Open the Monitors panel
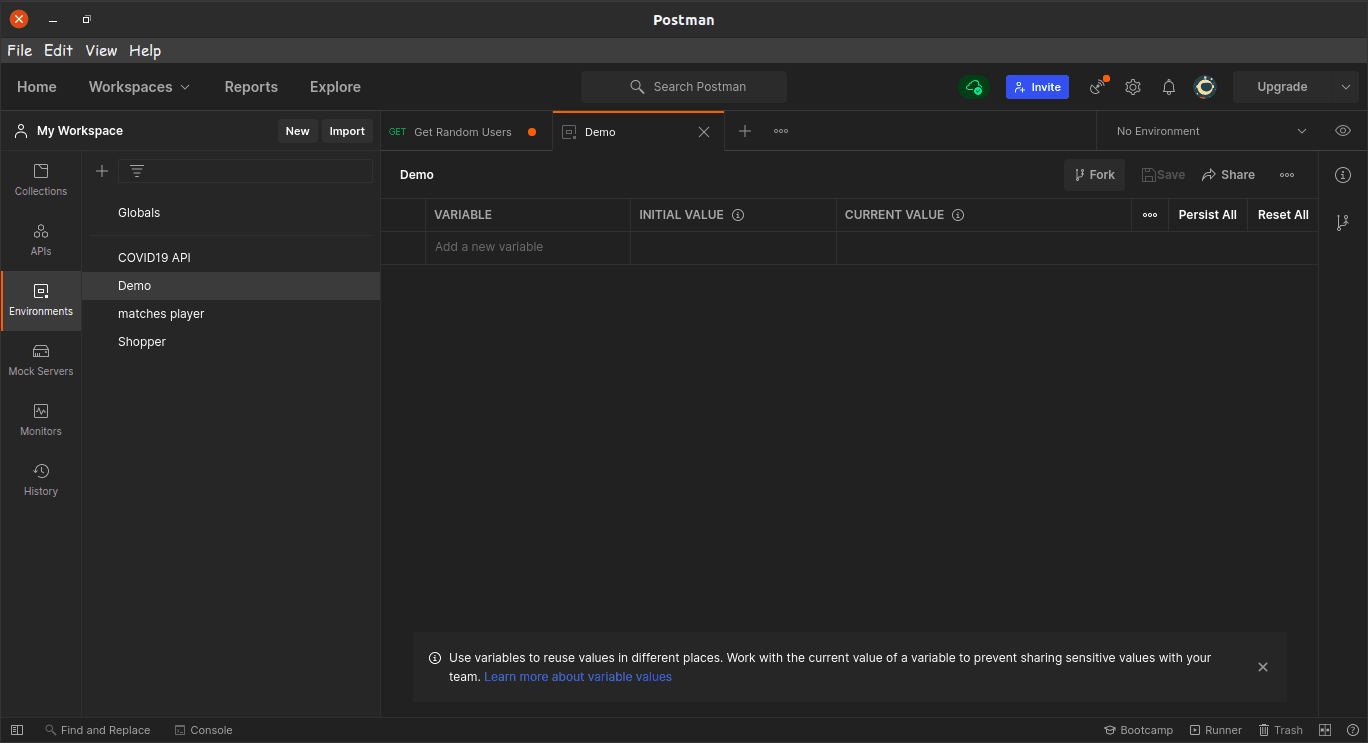Image resolution: width=1368 pixels, height=743 pixels. pos(41,420)
